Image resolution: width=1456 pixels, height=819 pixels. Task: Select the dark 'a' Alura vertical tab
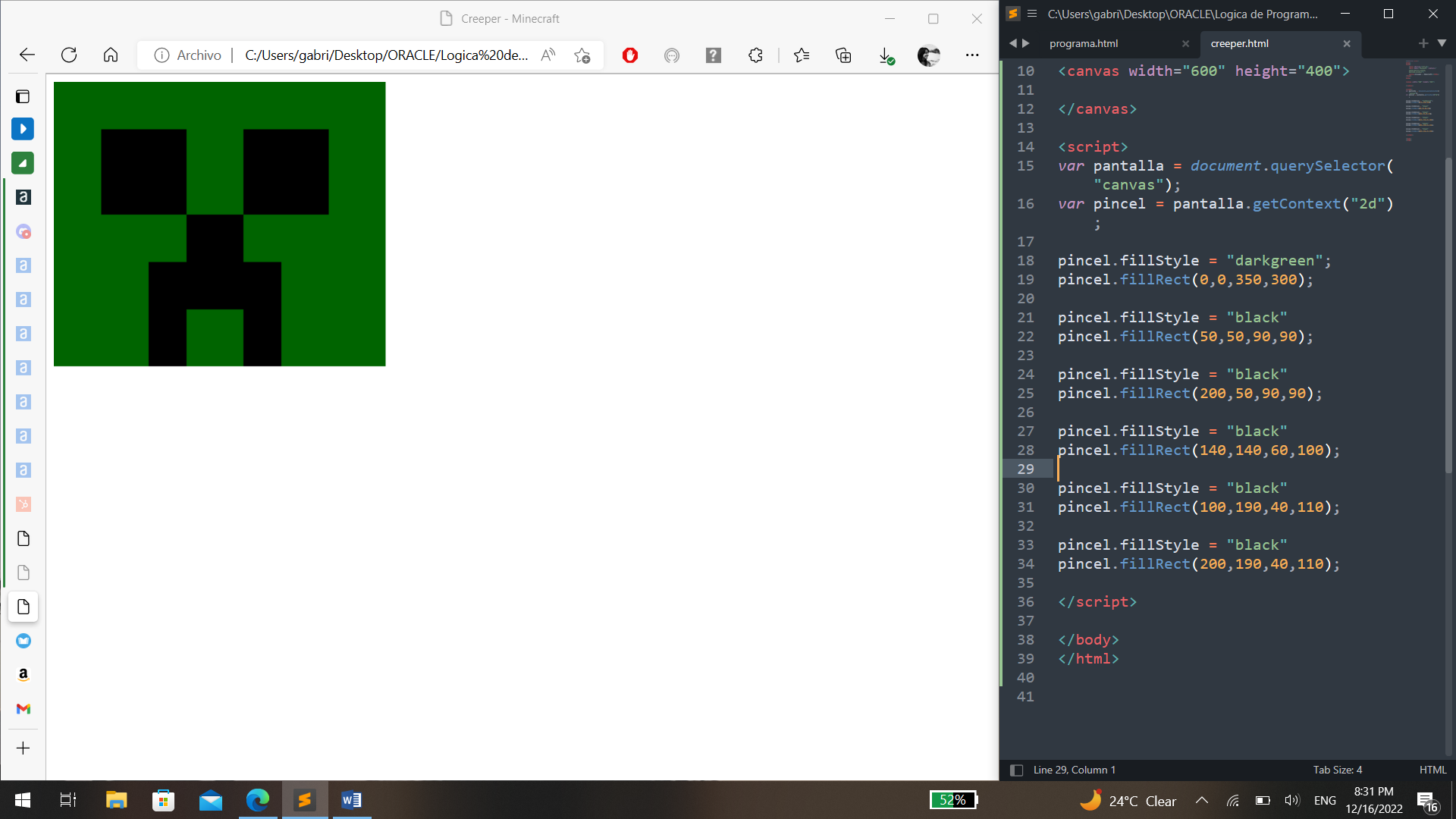coord(24,197)
